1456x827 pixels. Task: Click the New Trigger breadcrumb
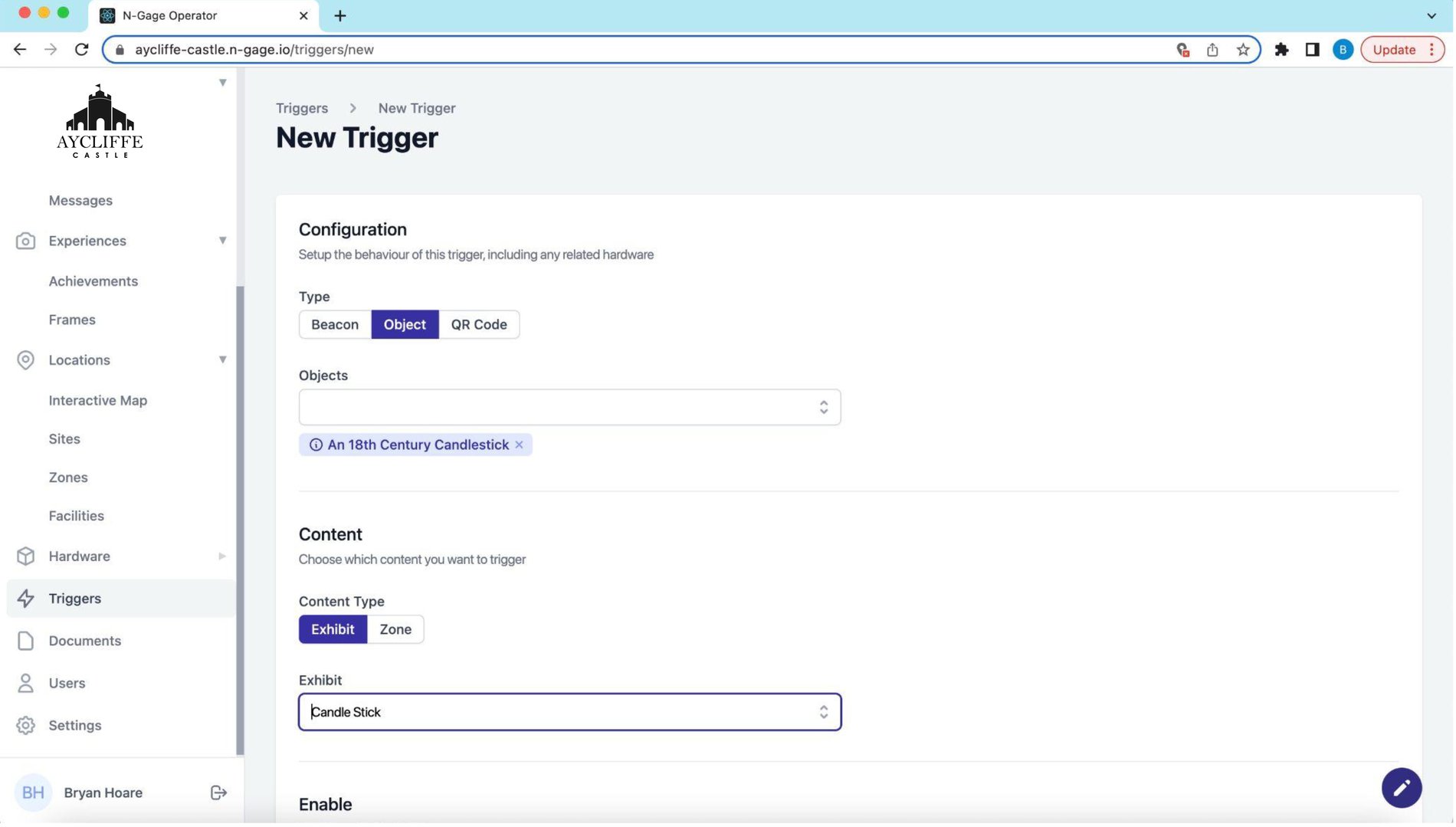click(417, 108)
